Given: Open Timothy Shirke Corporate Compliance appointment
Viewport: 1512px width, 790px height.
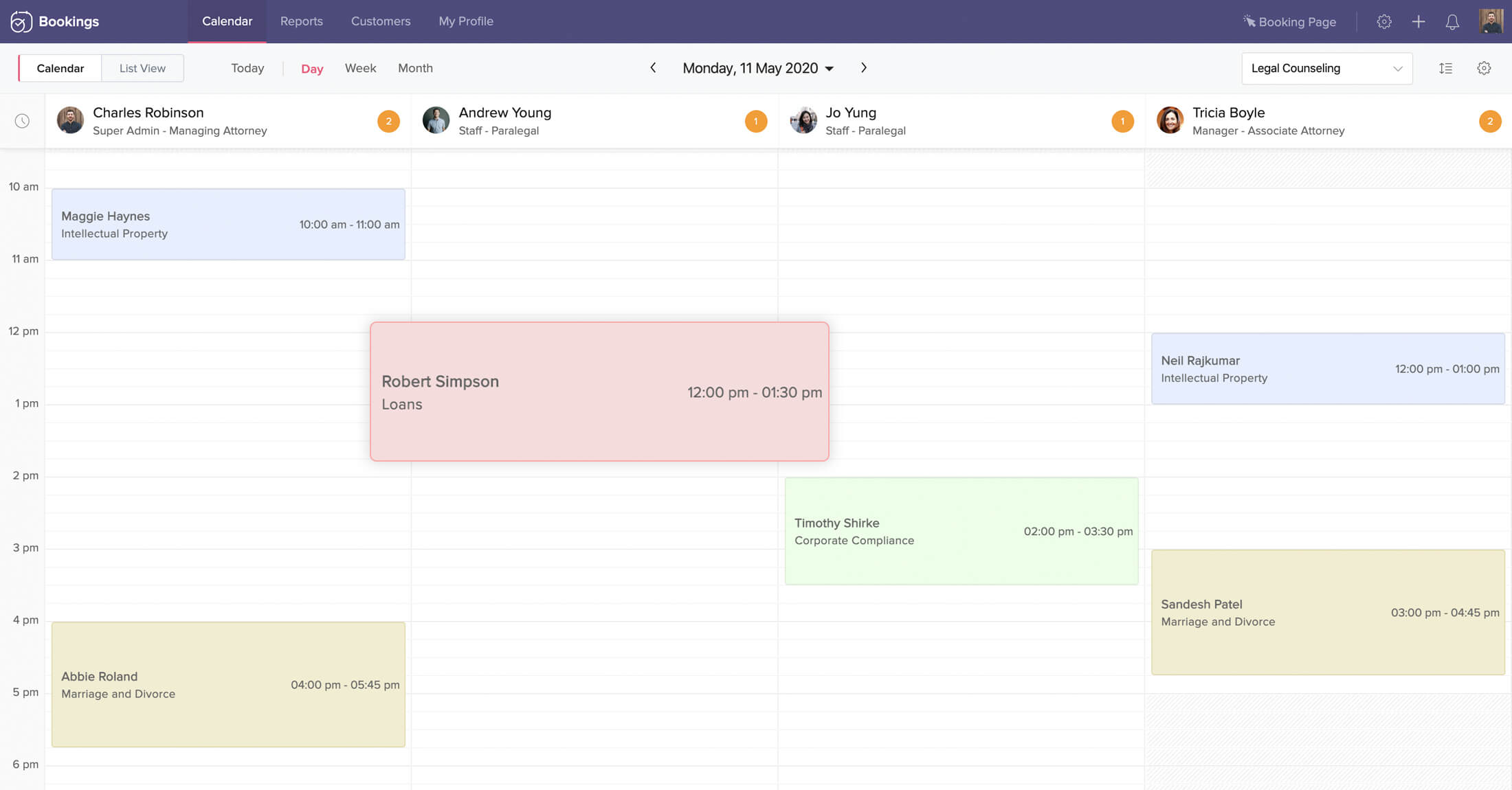Looking at the screenshot, I should tap(961, 531).
